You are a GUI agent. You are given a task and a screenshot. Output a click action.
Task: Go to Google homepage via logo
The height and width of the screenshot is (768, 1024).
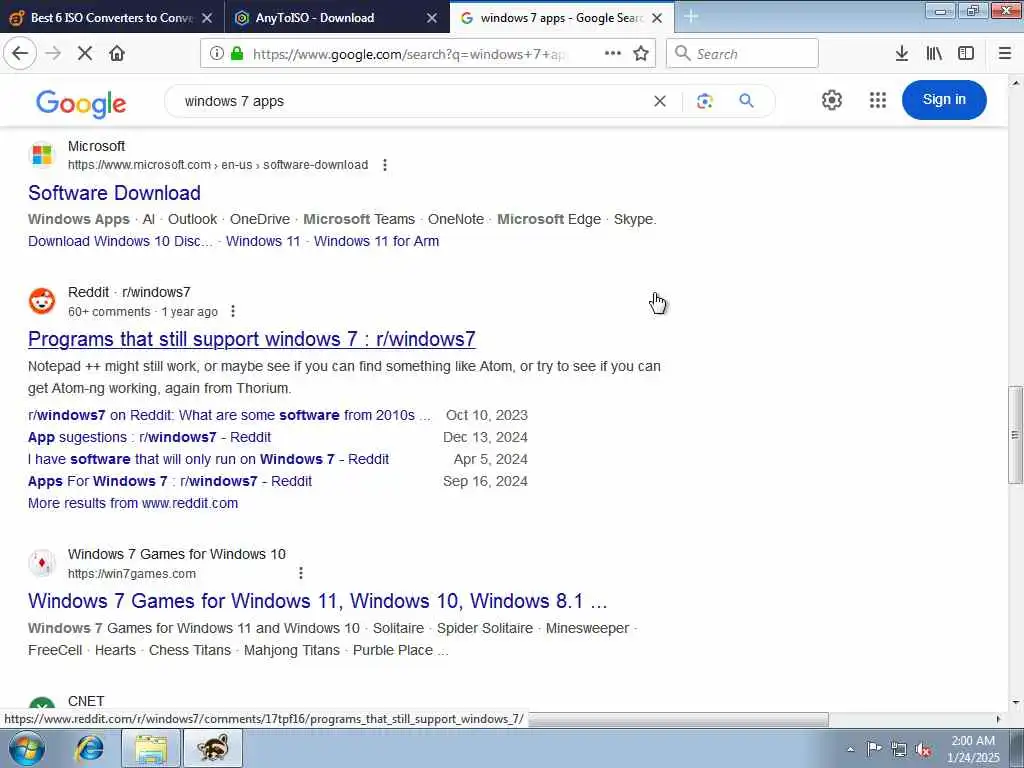[81, 103]
